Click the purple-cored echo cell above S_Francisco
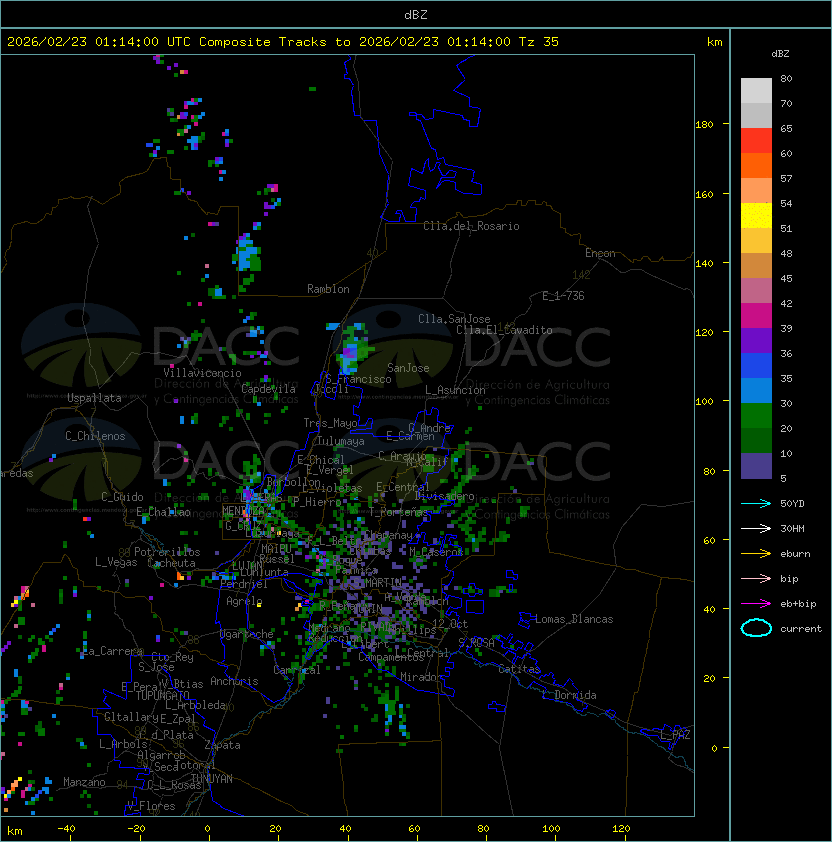The width and height of the screenshot is (832, 842). [x=350, y=351]
